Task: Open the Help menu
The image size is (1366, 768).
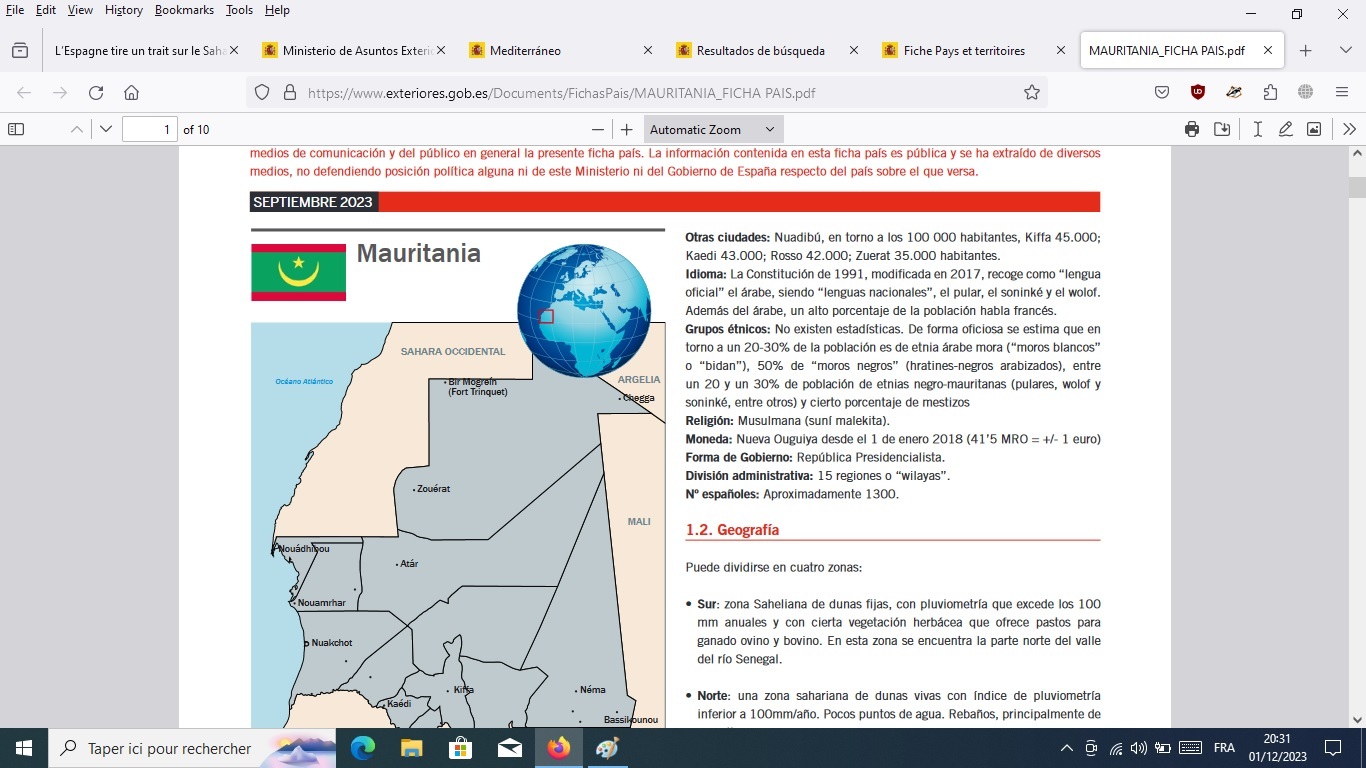Action: [x=277, y=10]
